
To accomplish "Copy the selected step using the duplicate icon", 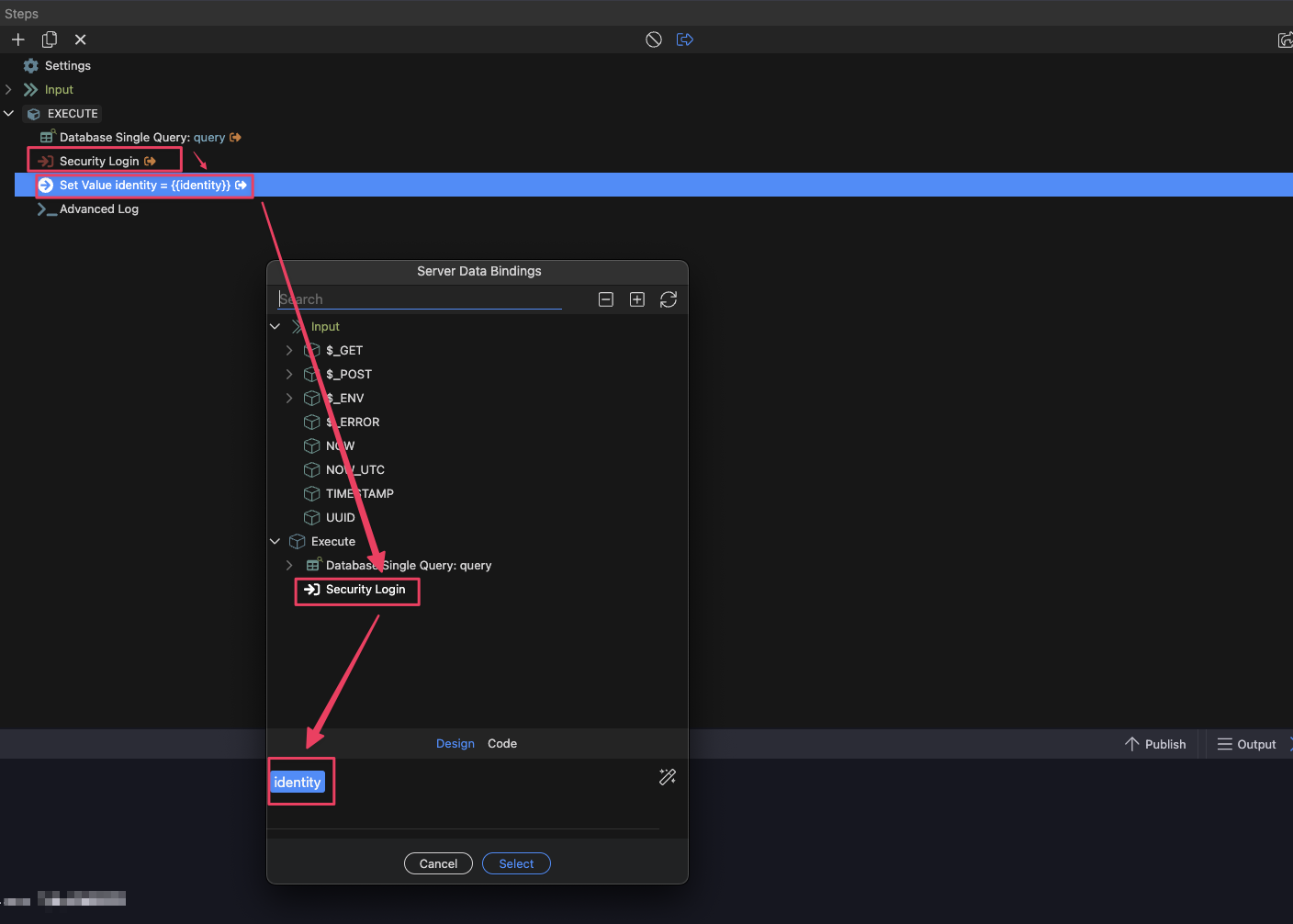I will point(50,39).
